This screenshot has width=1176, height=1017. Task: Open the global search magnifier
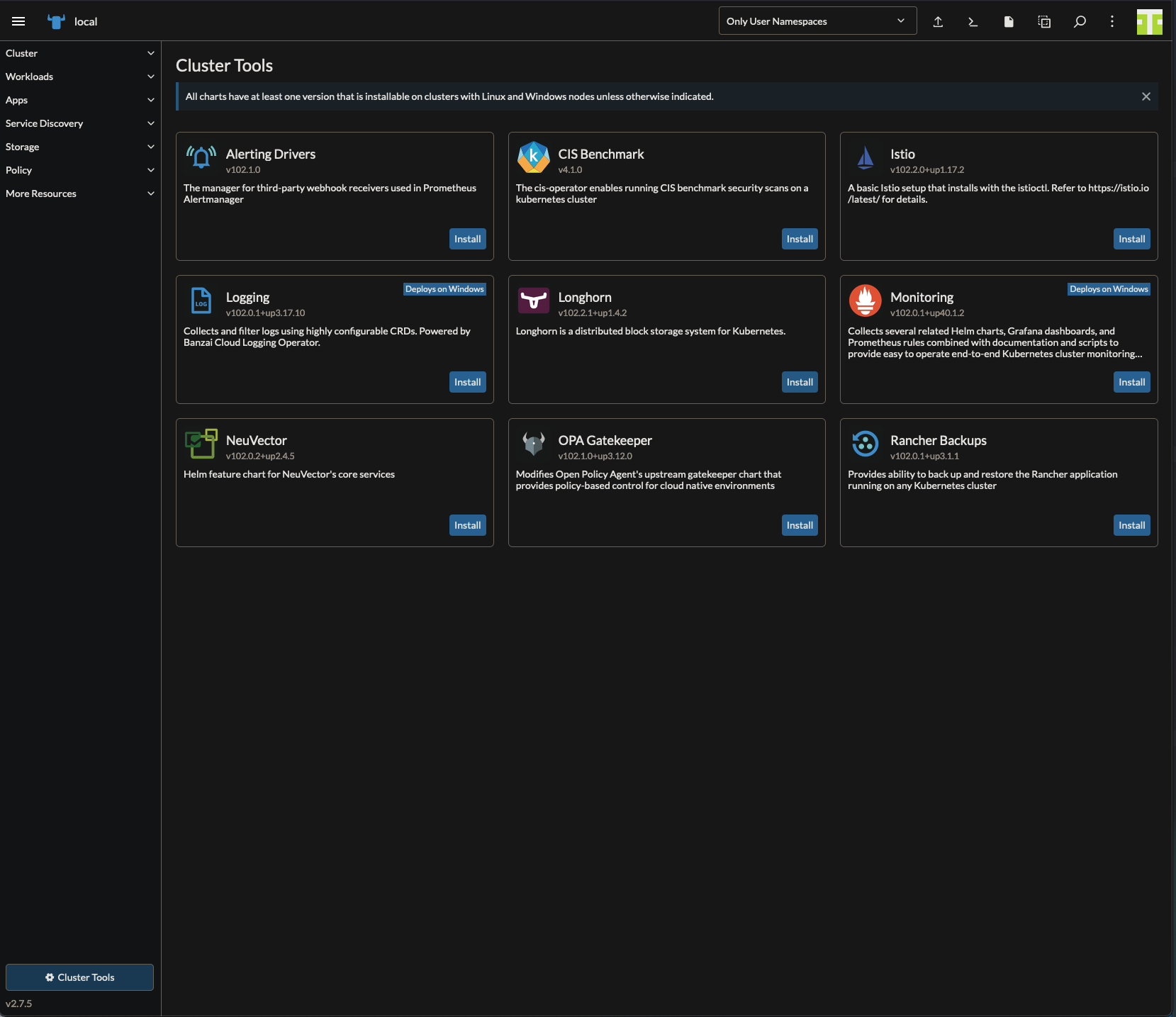click(x=1079, y=22)
